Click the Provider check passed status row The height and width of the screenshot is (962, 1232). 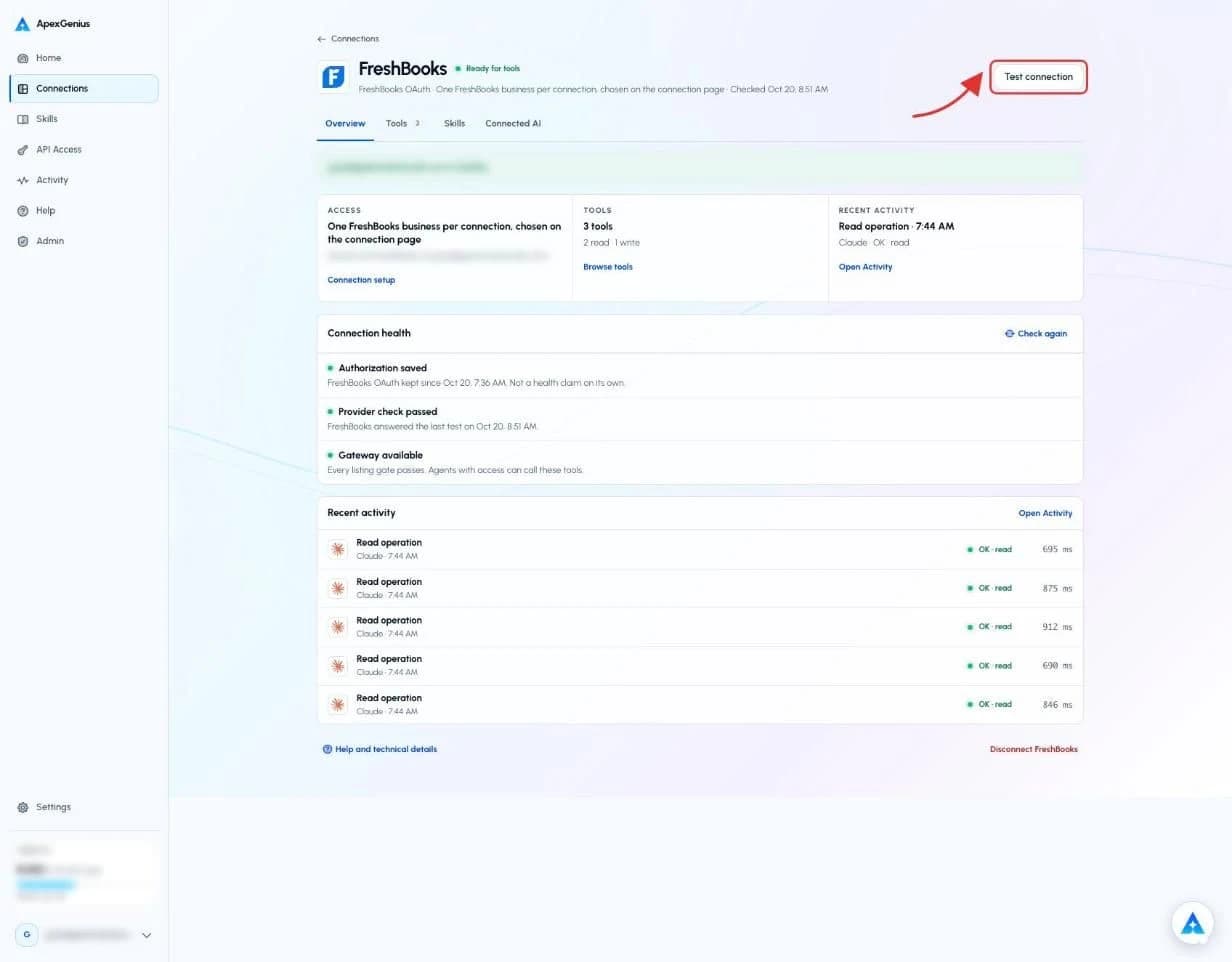click(700, 418)
